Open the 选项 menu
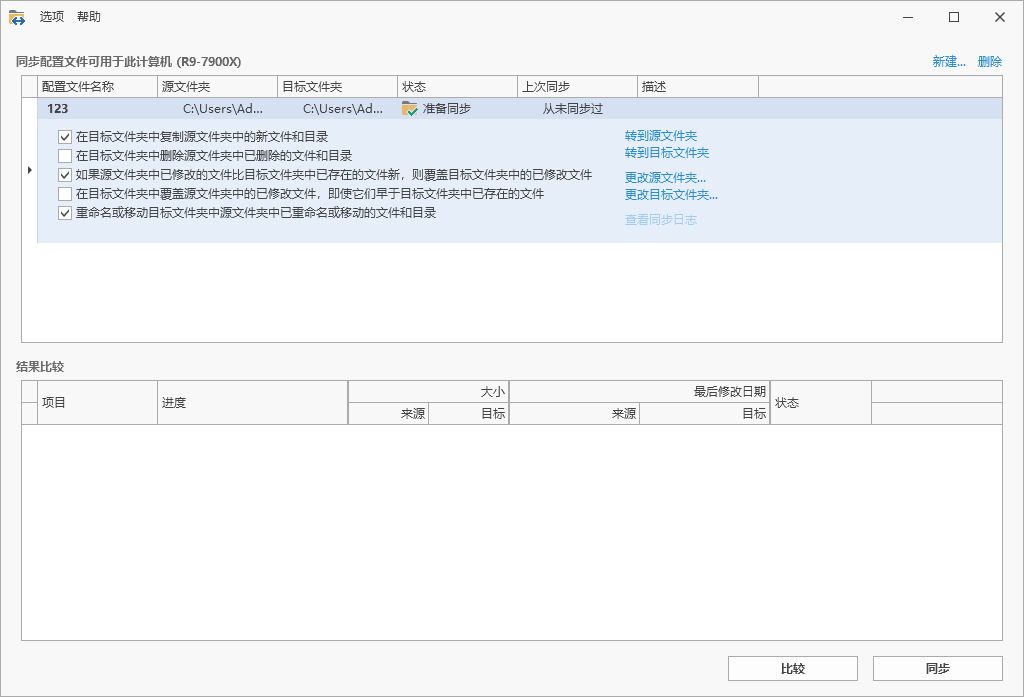The height and width of the screenshot is (697, 1024). 52,17
